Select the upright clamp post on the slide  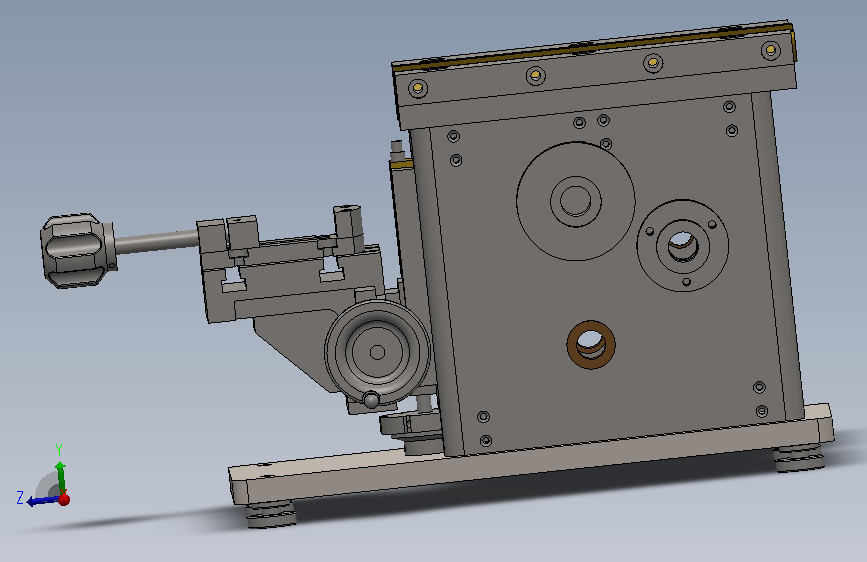click(348, 228)
